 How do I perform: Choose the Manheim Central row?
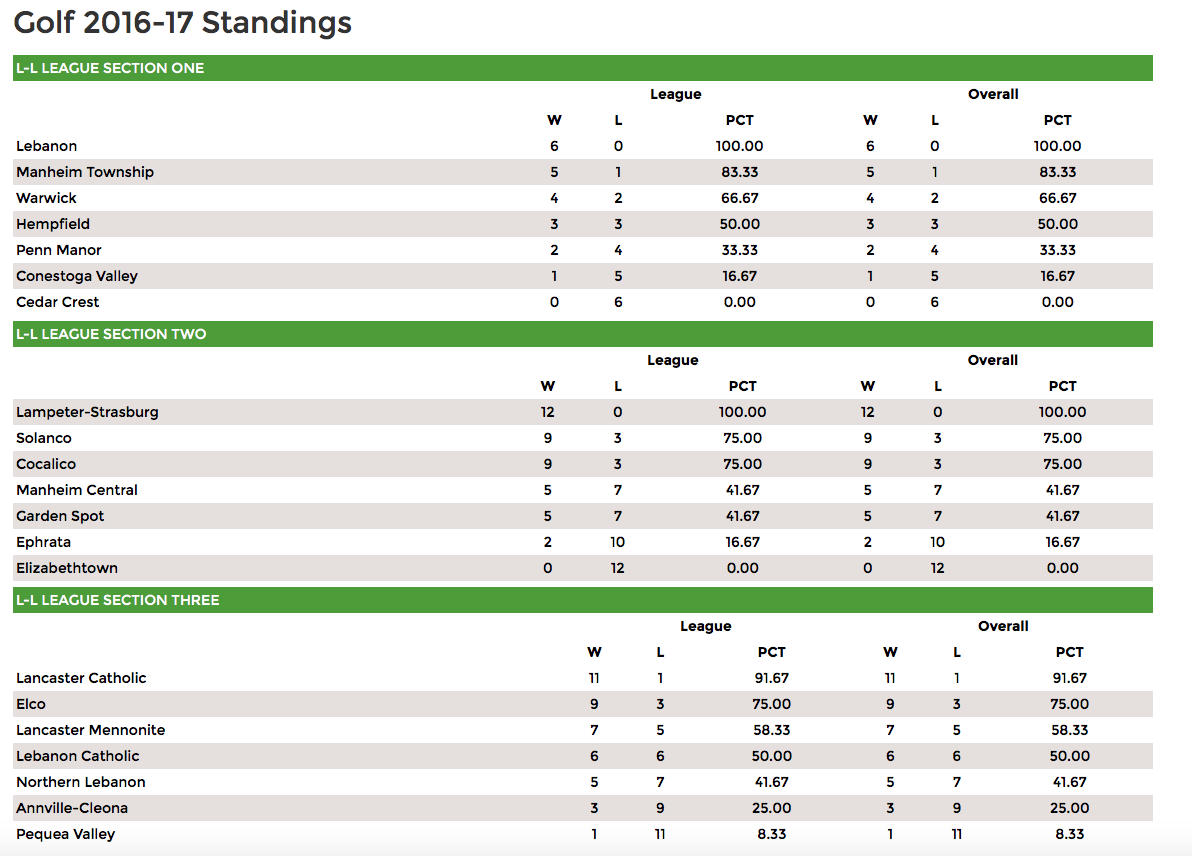tap(582, 490)
